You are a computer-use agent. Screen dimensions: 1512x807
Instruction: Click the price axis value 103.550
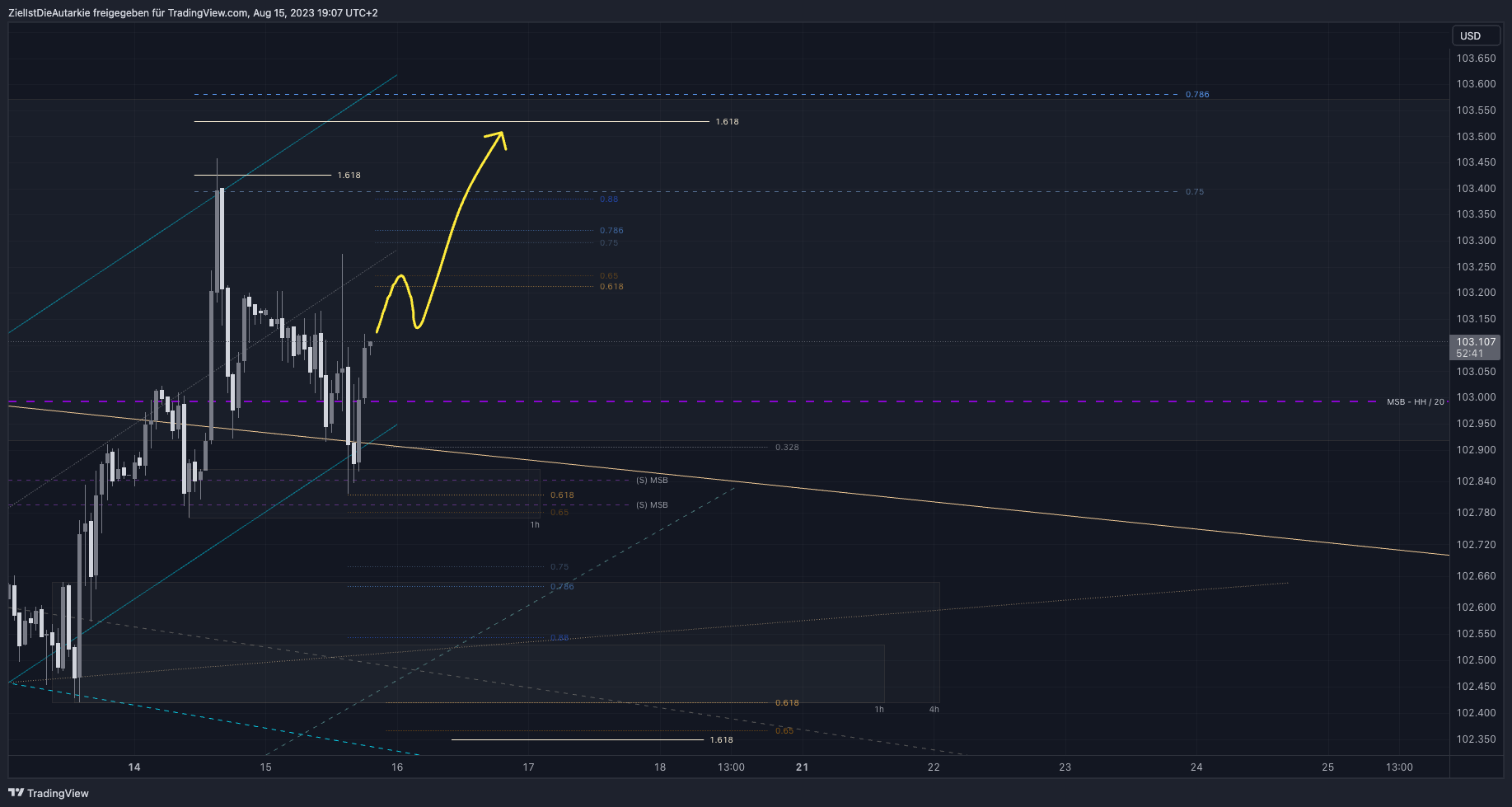1476,110
